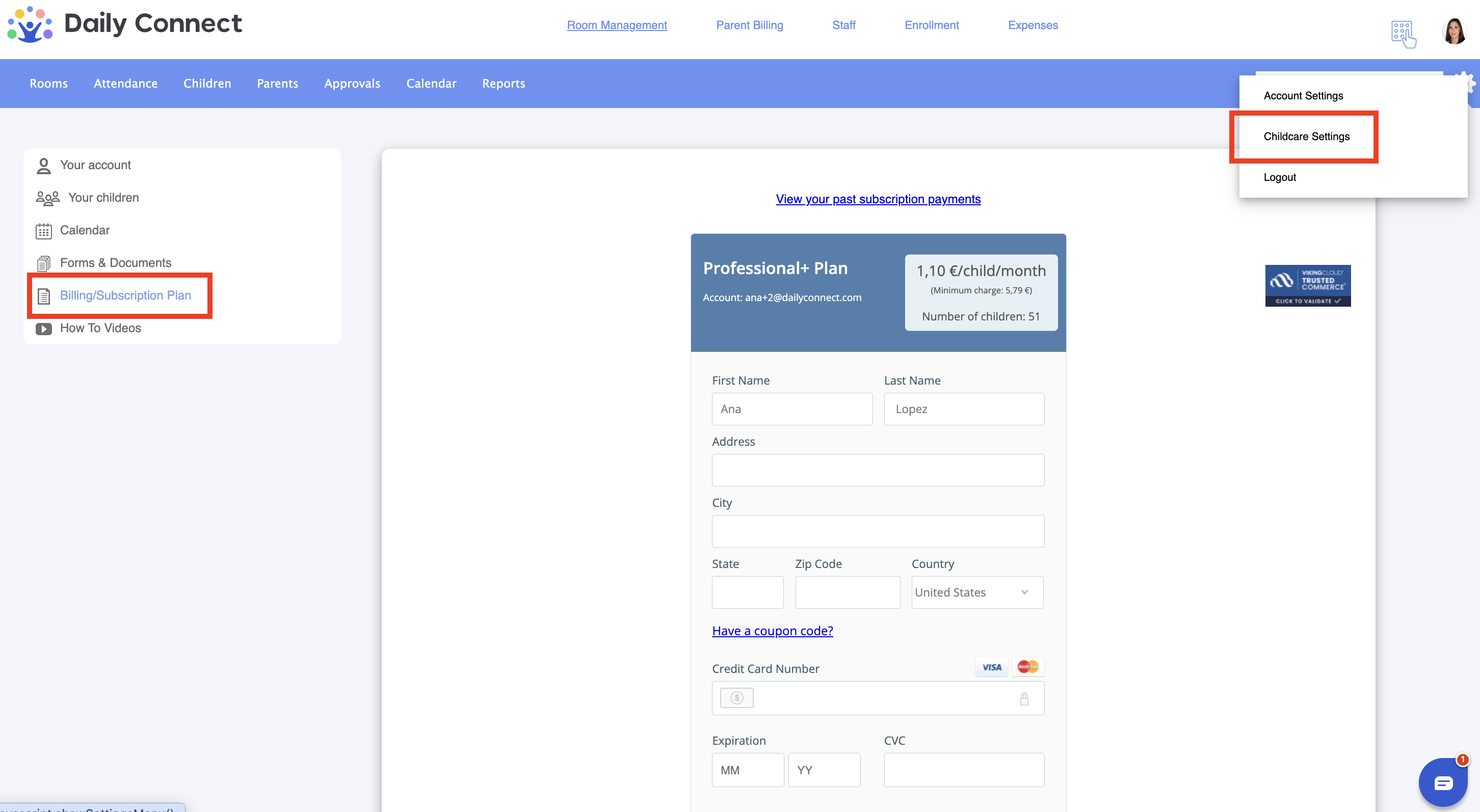
Task: Click the Have a coupon code link
Action: tap(772, 631)
